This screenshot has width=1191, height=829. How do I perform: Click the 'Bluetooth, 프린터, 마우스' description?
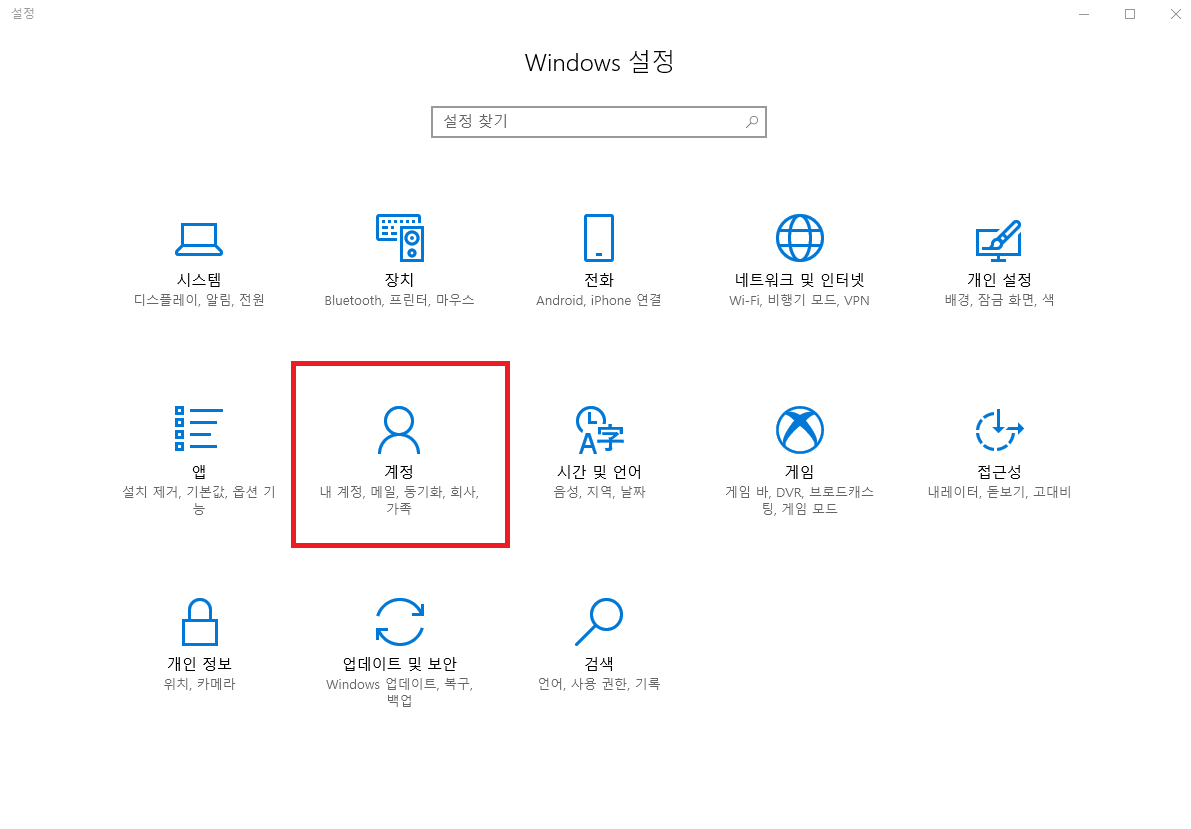(400, 300)
